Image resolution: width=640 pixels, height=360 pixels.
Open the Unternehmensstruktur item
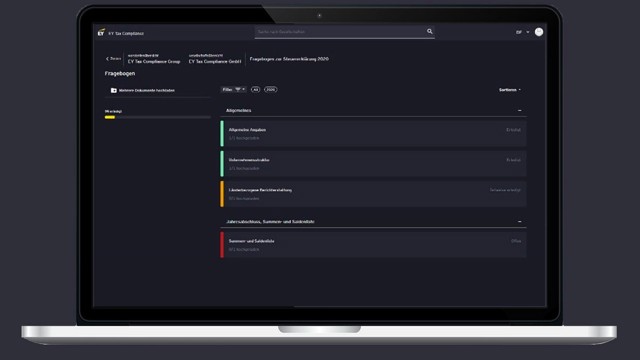[373, 164]
